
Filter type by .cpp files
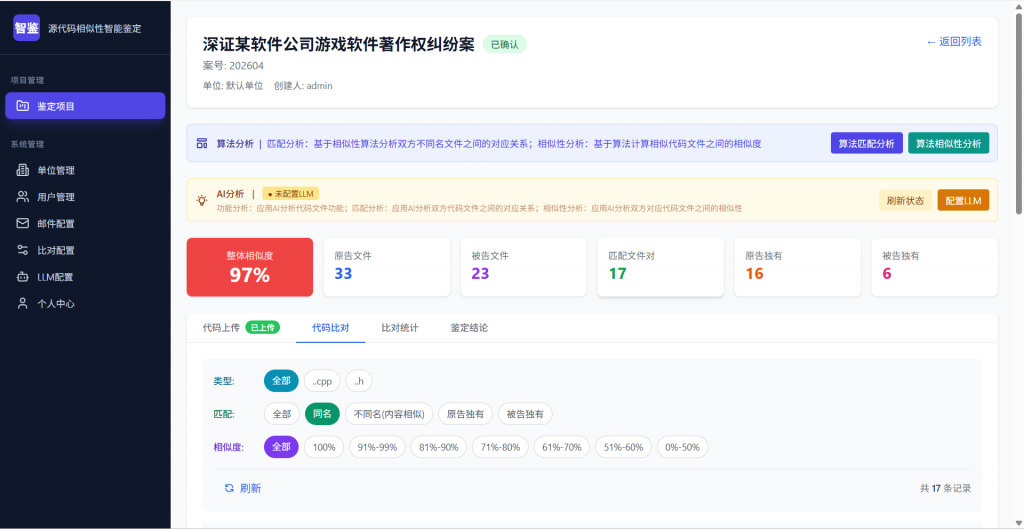322,381
